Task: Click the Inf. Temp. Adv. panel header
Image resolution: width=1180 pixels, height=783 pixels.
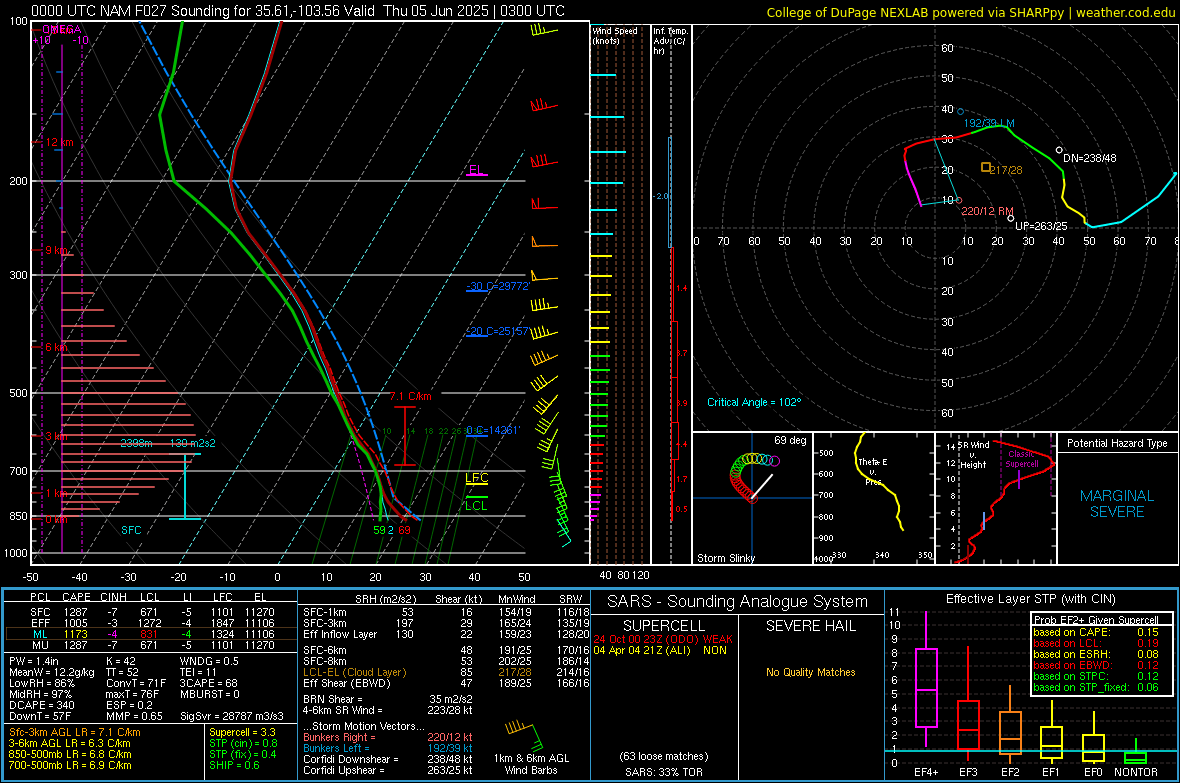Action: [x=670, y=41]
